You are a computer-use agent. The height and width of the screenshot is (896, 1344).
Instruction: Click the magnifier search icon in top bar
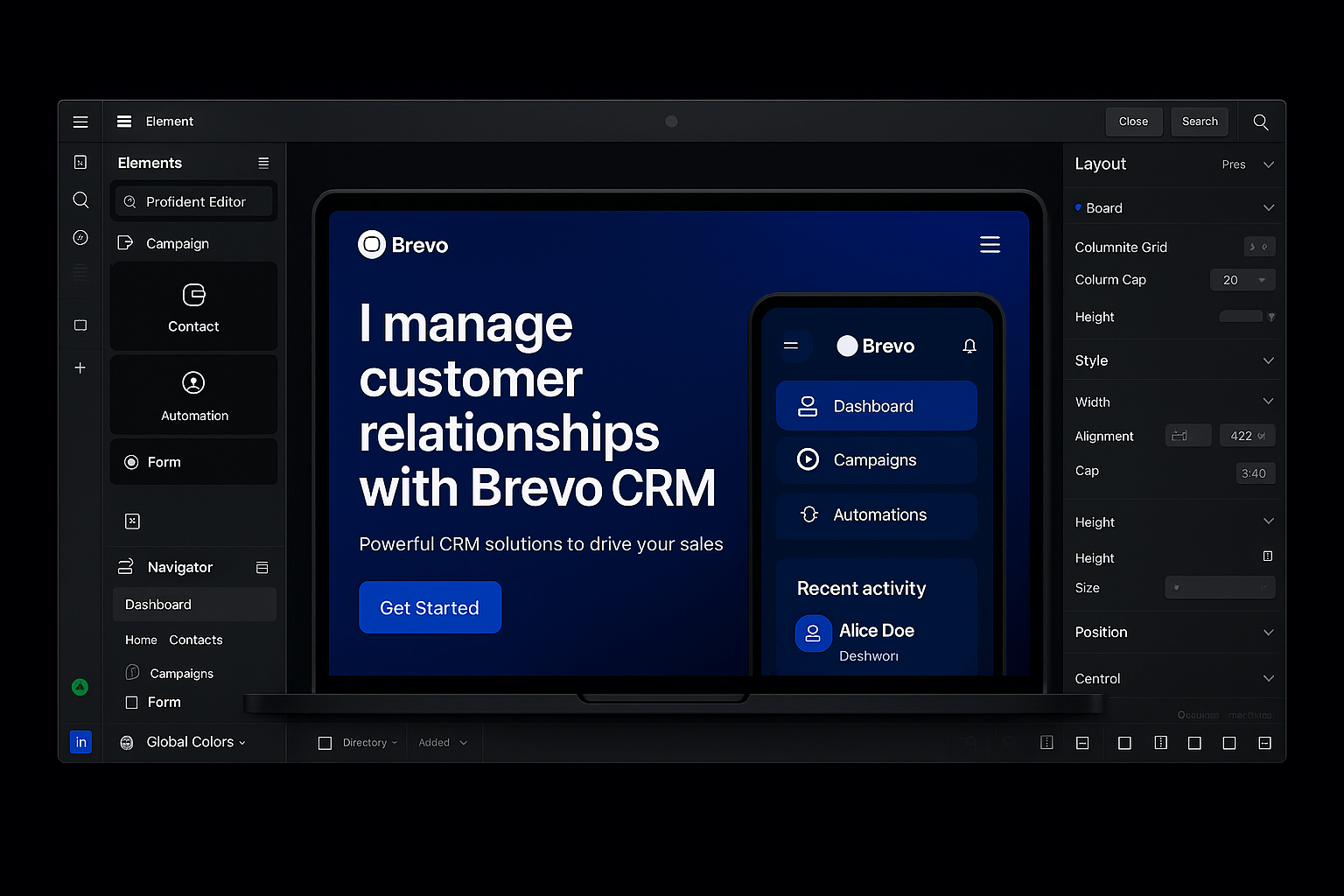(1260, 122)
